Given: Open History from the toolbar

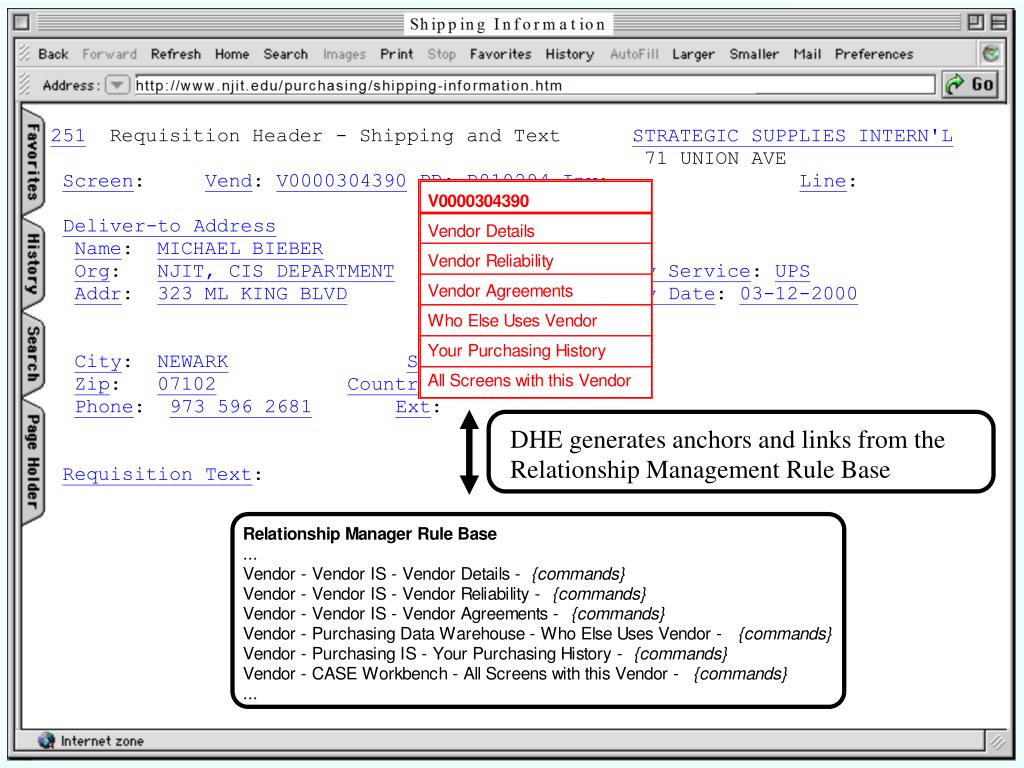Looking at the screenshot, I should point(569,54).
